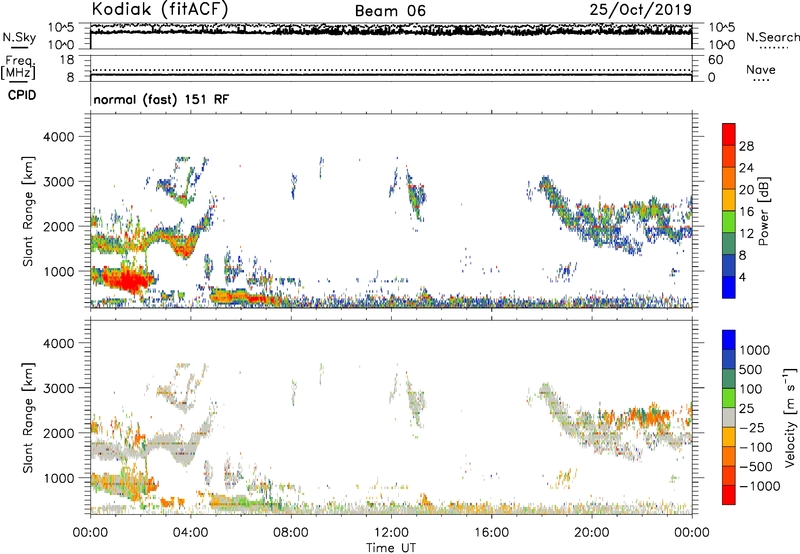Image resolution: width=800 pixels, height=554 pixels.
Task: Click the '20:00' time axis tick
Action: click(x=591, y=533)
